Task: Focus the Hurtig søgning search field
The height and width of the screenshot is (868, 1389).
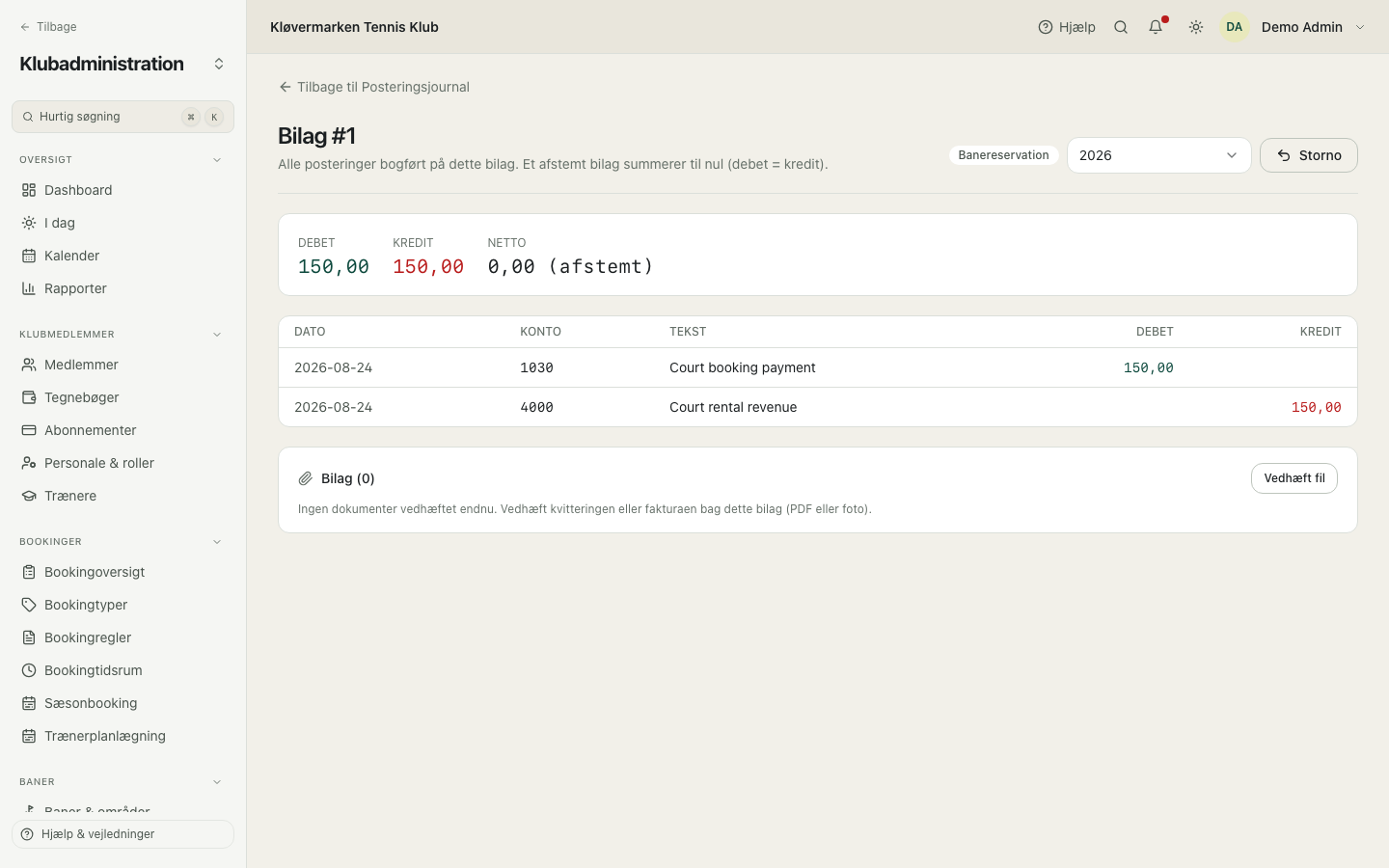Action: coord(123,117)
